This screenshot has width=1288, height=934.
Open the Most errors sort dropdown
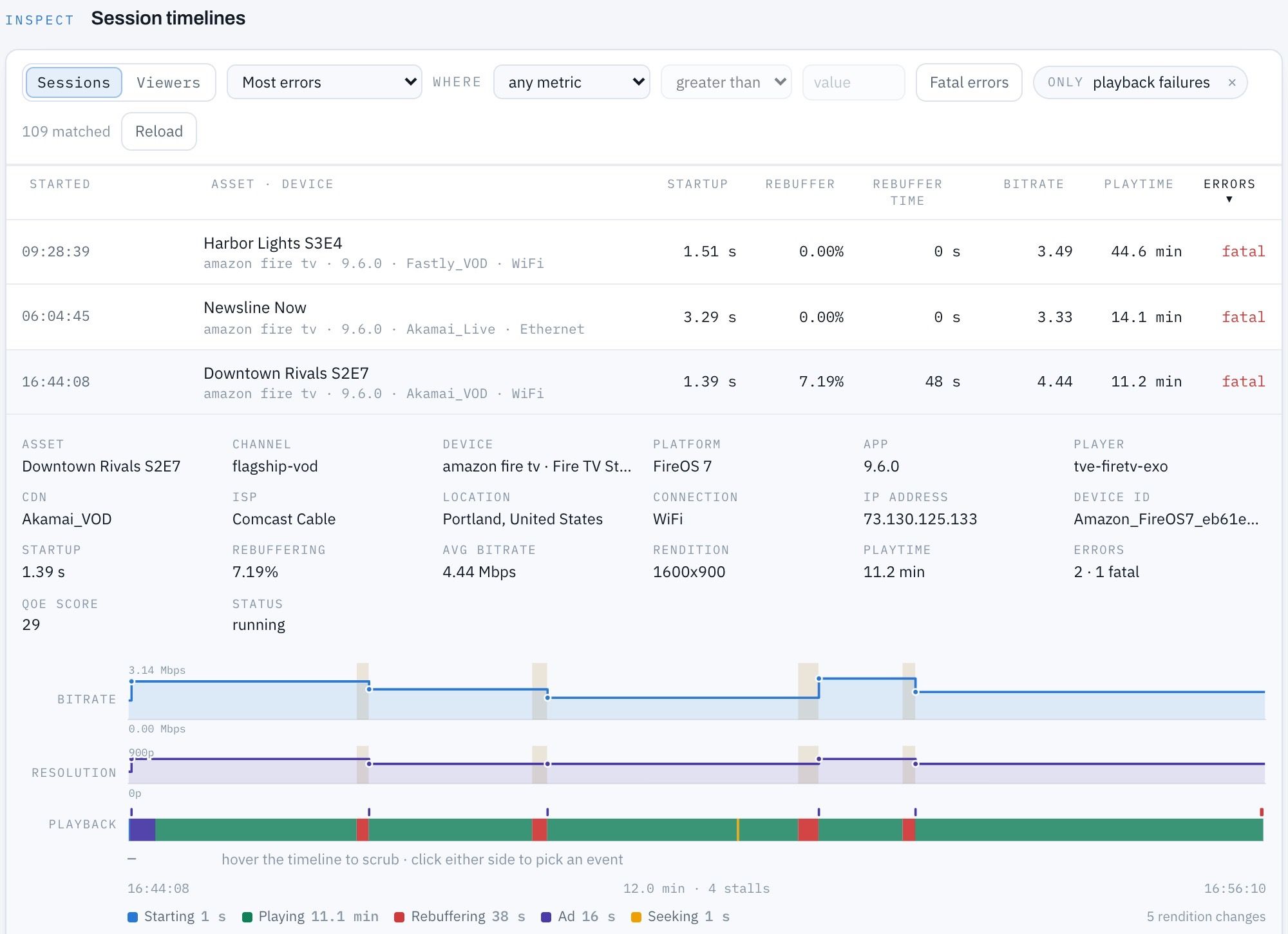[x=324, y=82]
